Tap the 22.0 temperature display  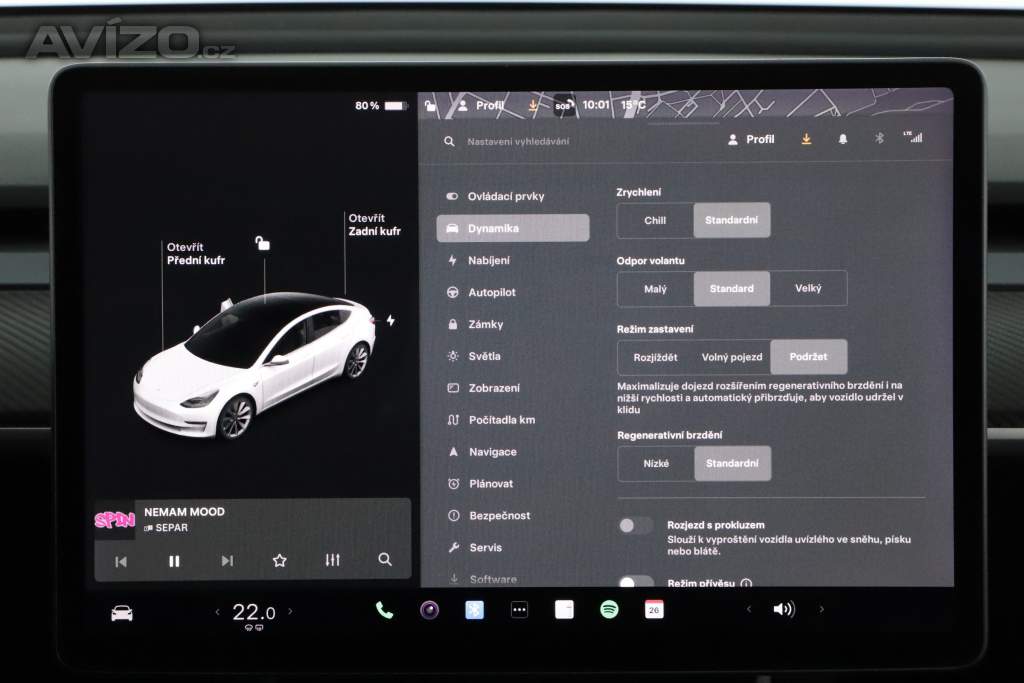254,612
